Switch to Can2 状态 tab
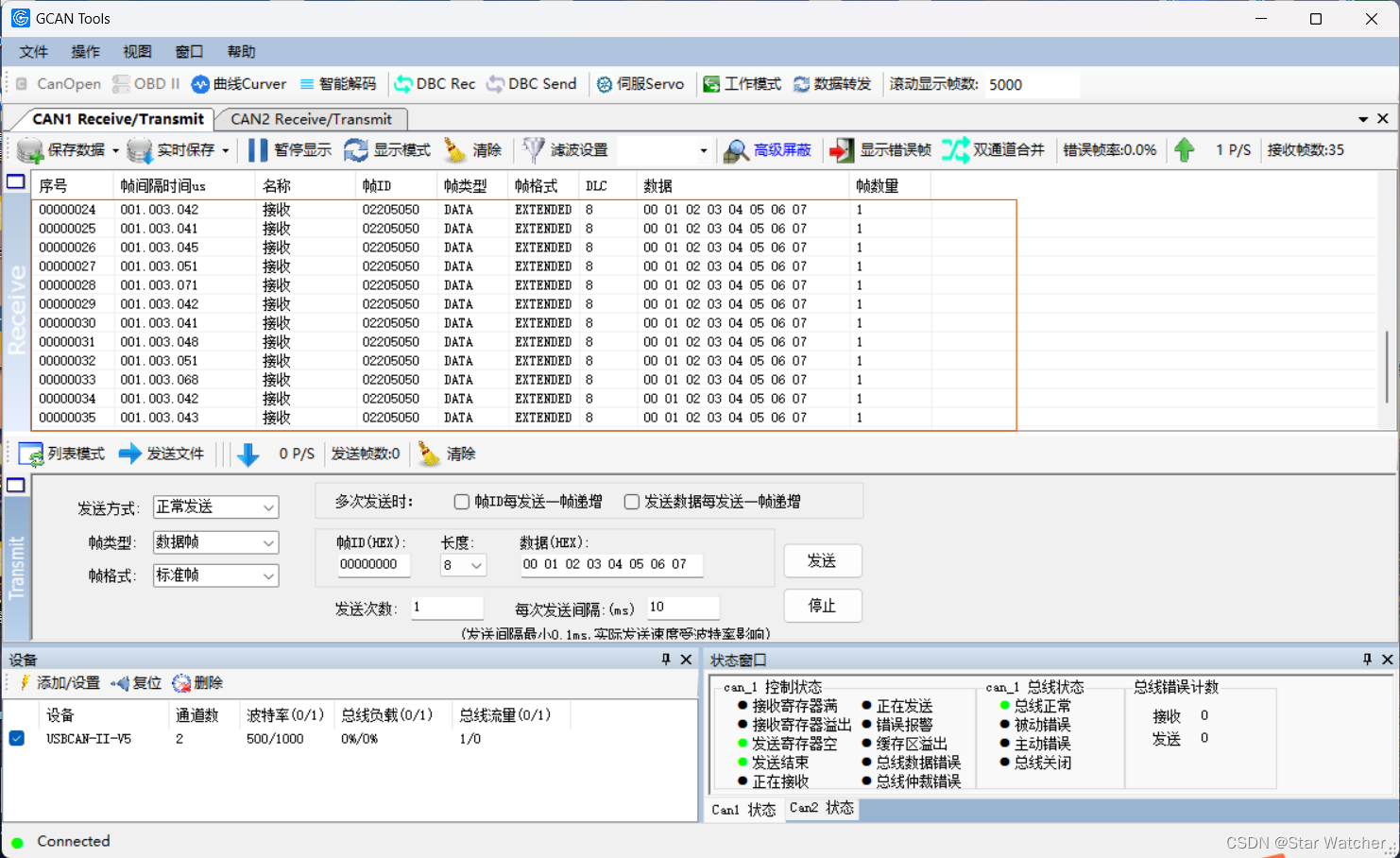Image resolution: width=1400 pixels, height=858 pixels. pos(822,808)
